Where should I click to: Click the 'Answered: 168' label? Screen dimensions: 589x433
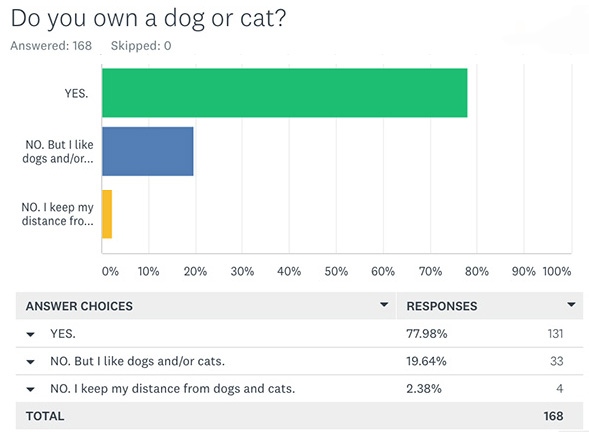tap(51, 46)
